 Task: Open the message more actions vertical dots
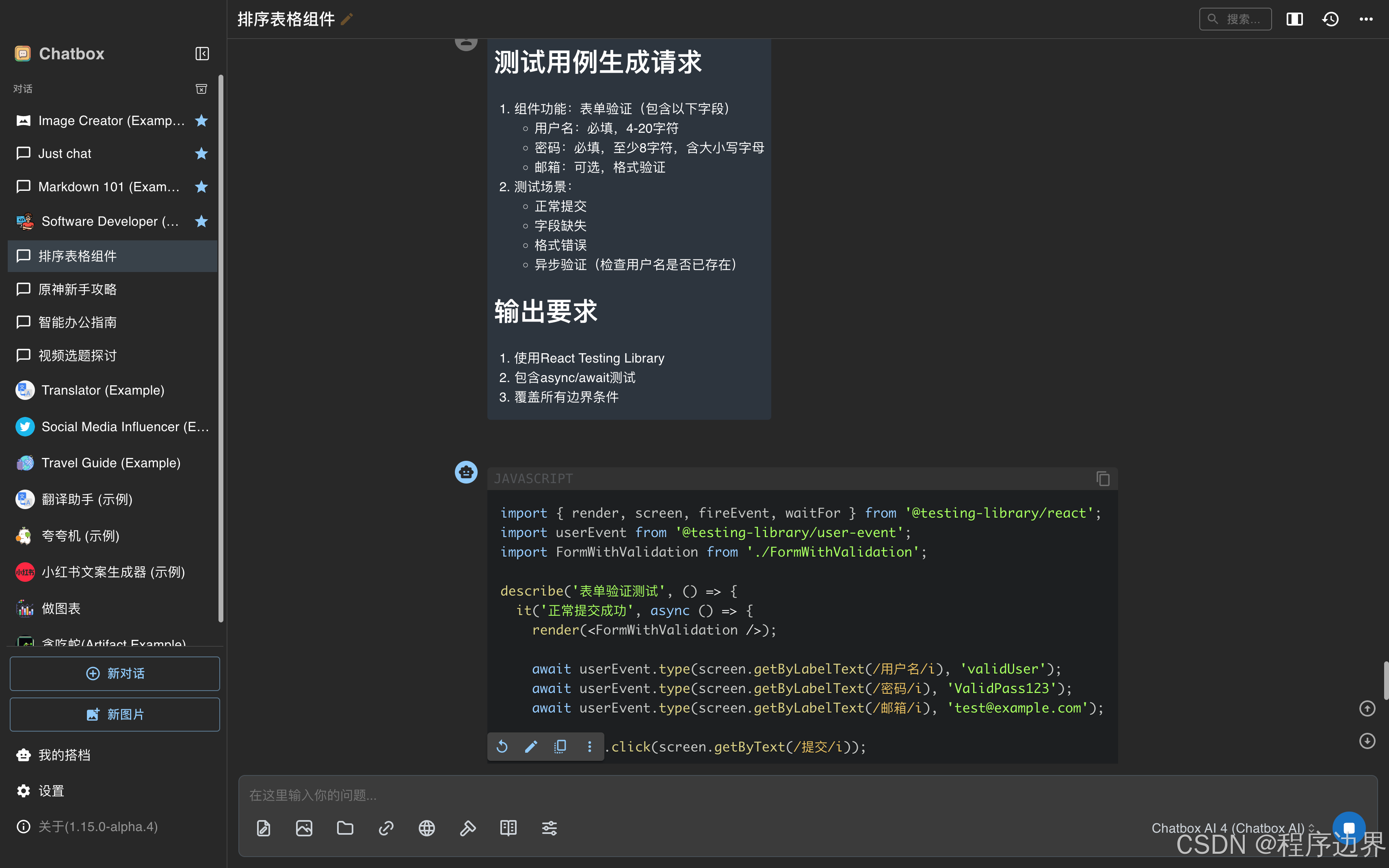pos(589,746)
